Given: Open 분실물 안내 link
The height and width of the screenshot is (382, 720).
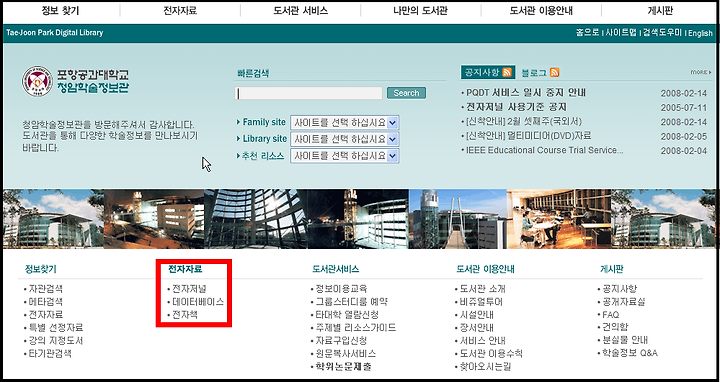Looking at the screenshot, I should tap(625, 340).
